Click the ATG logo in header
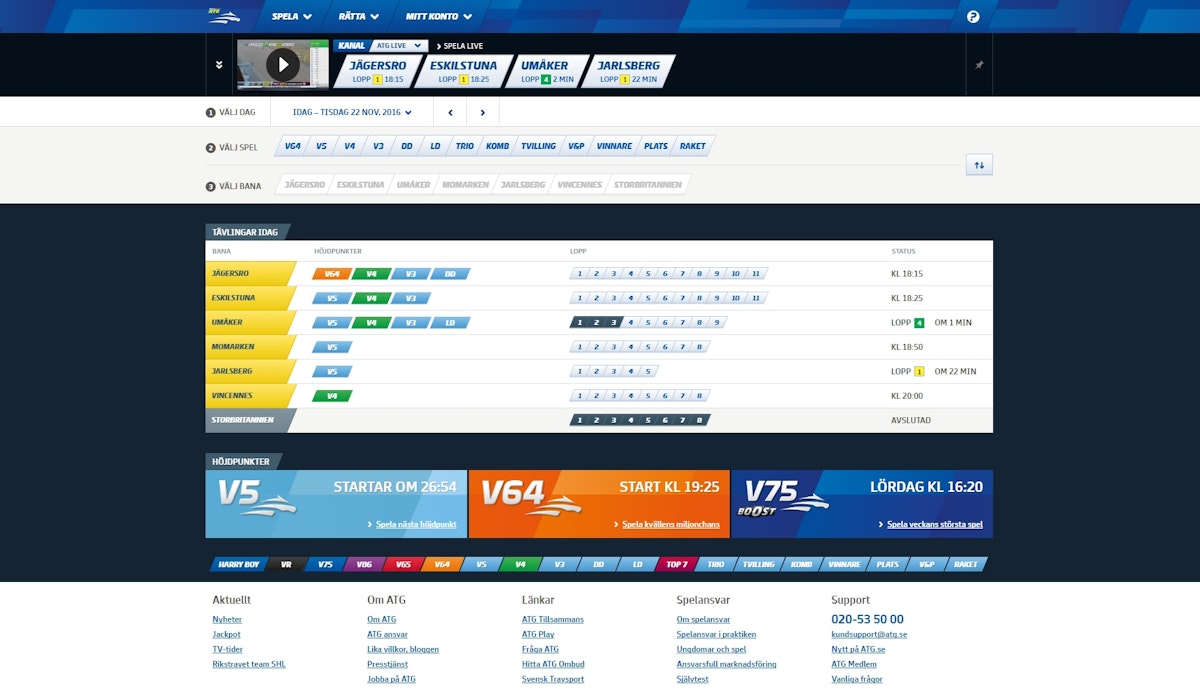 pyautogui.click(x=222, y=16)
